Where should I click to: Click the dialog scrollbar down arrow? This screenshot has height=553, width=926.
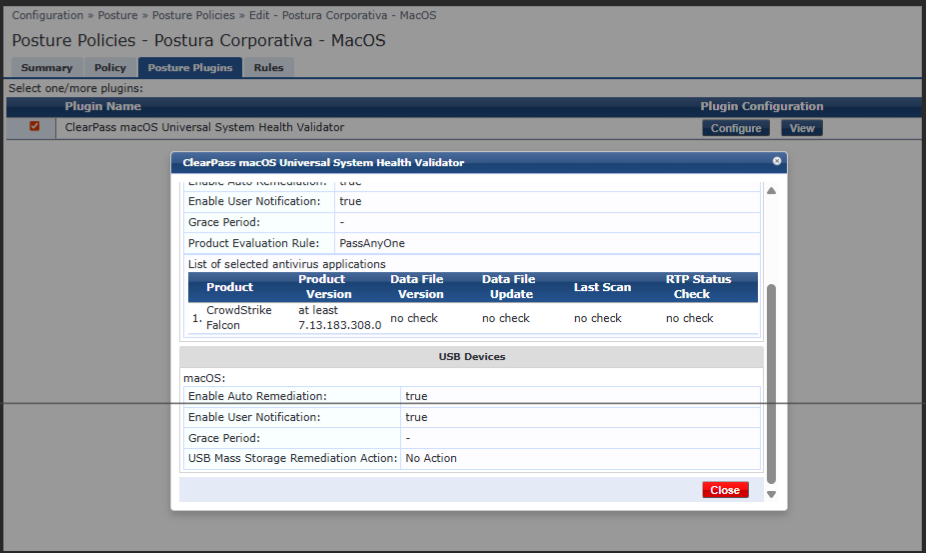point(771,495)
